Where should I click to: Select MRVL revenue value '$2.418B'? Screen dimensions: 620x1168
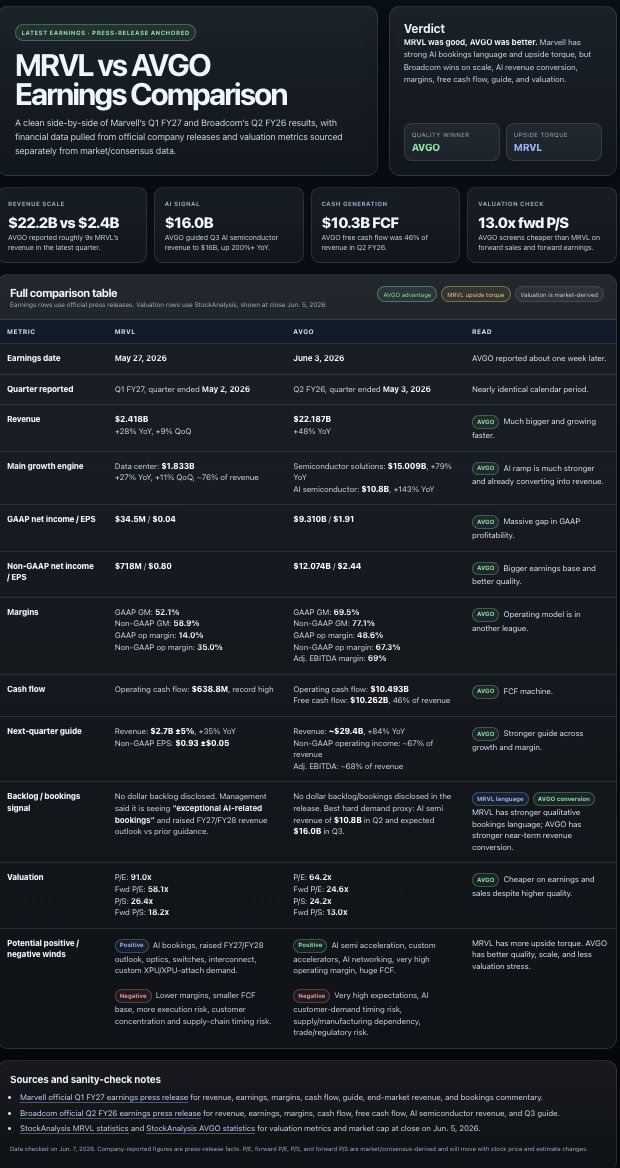coord(132,419)
